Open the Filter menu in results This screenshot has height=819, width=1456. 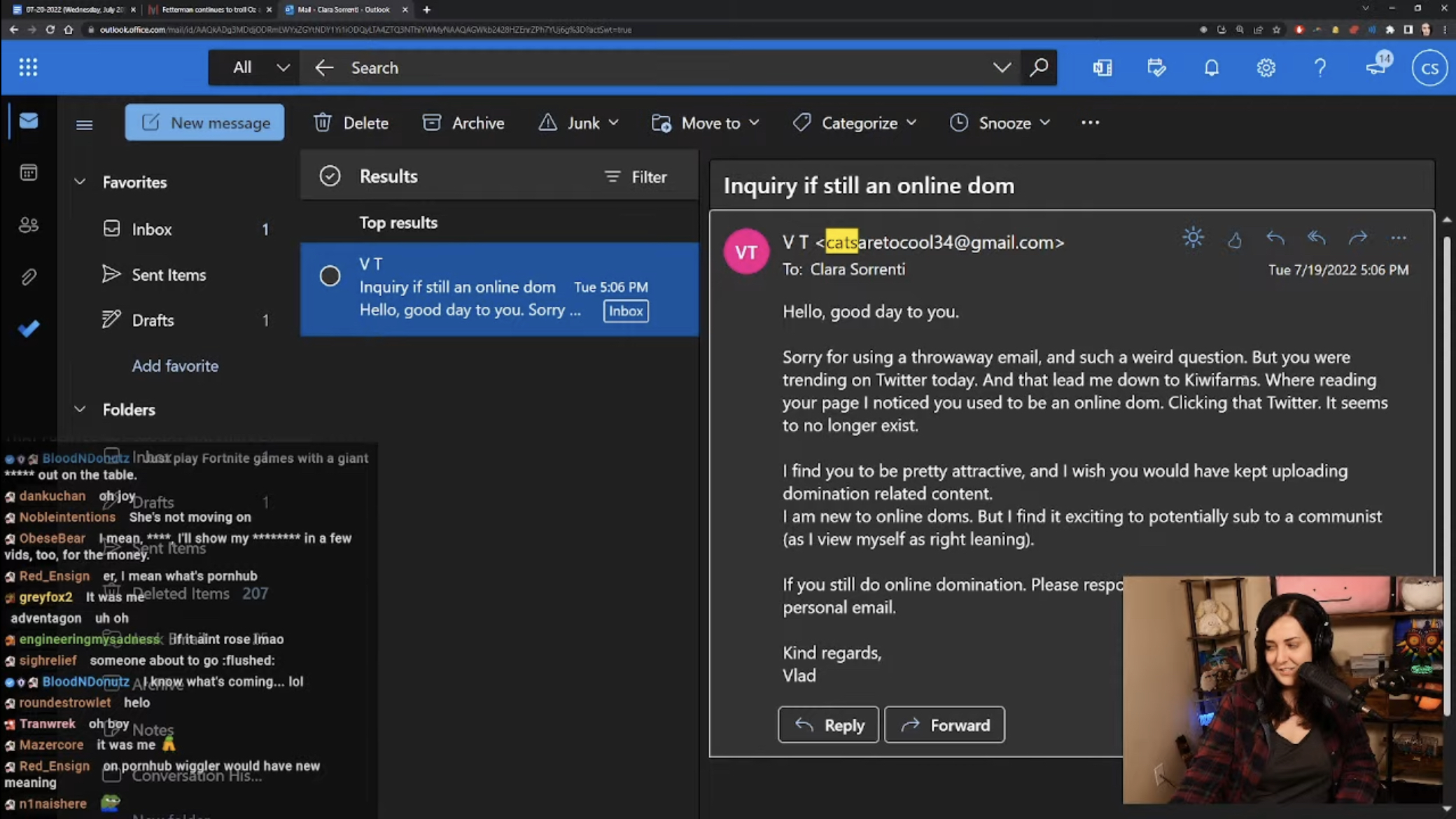tap(636, 176)
